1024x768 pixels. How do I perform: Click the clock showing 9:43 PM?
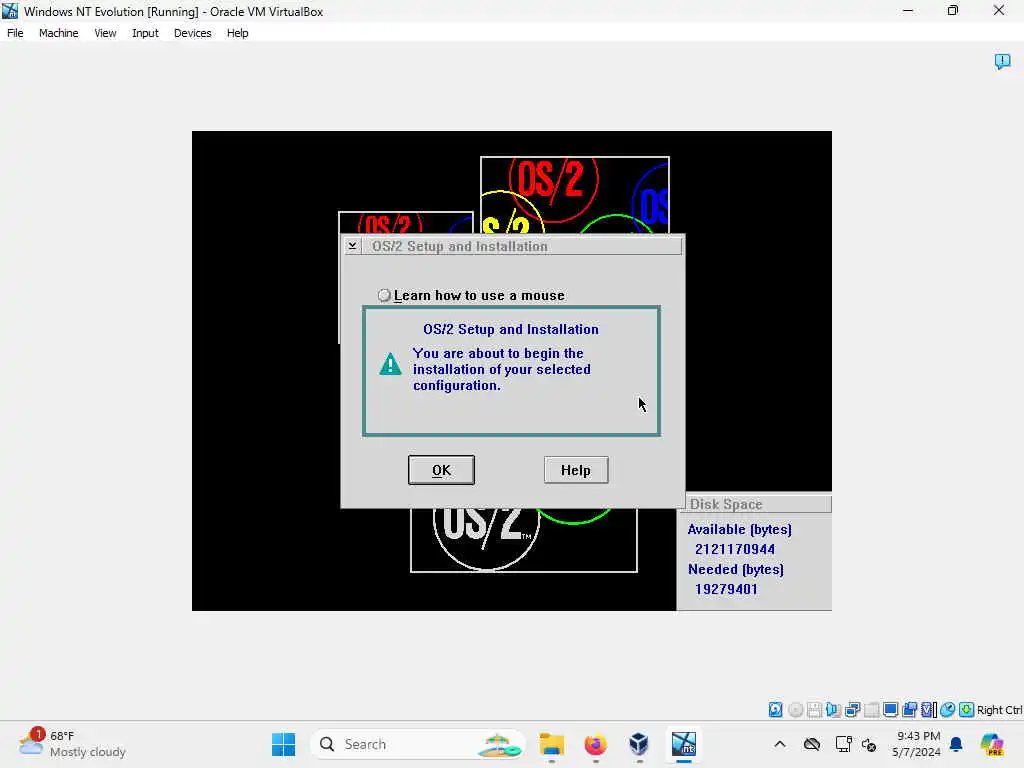pyautogui.click(x=917, y=744)
